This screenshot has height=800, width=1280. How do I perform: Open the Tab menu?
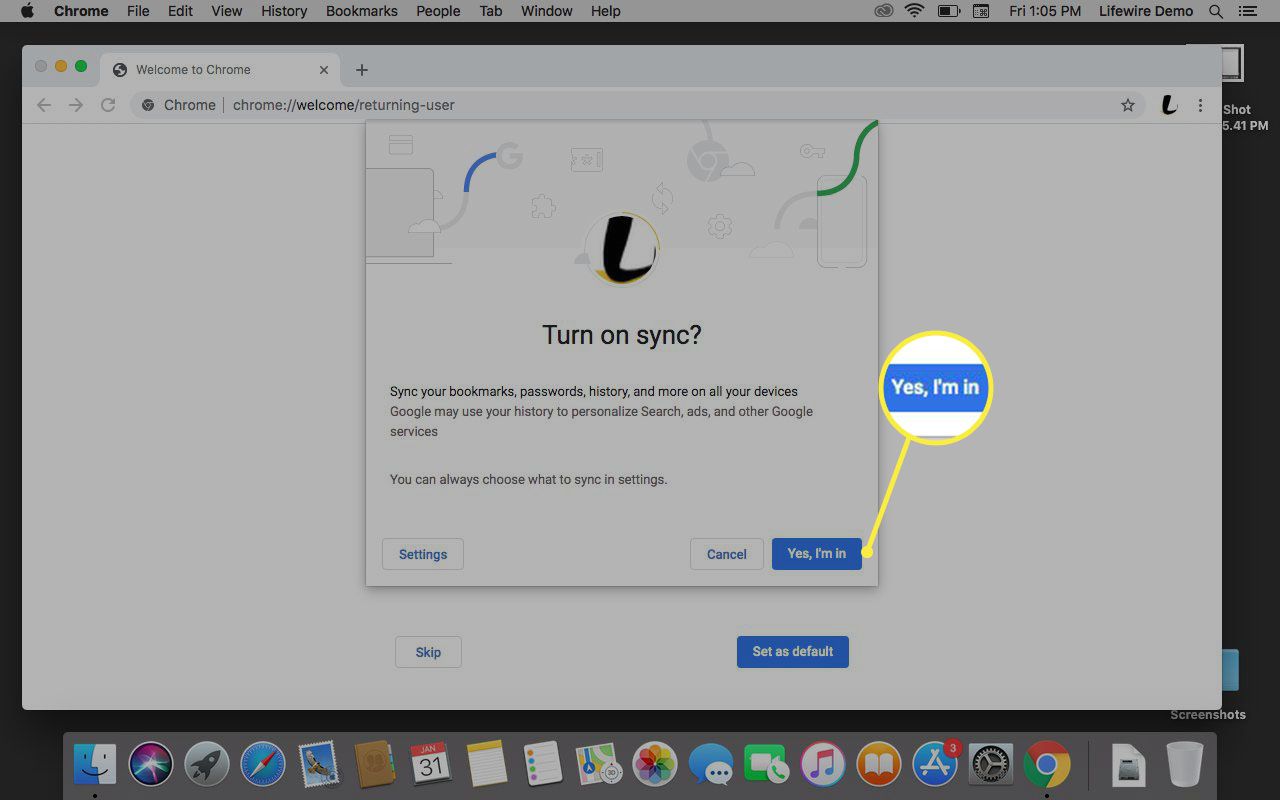(x=490, y=11)
